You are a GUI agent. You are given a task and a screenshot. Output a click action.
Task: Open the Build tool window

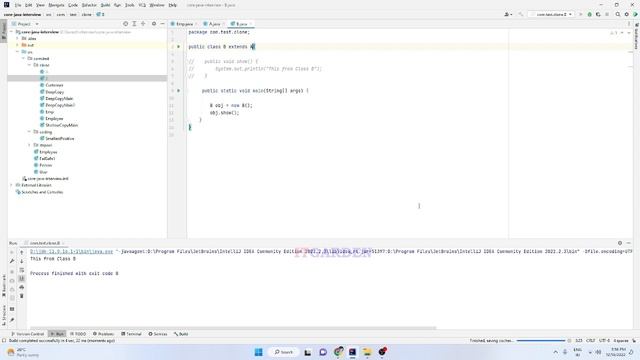click(181, 334)
